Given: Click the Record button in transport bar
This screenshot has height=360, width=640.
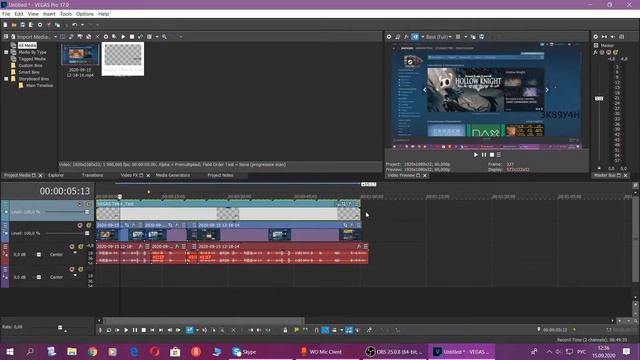Looking at the screenshot, I should click(100, 330).
